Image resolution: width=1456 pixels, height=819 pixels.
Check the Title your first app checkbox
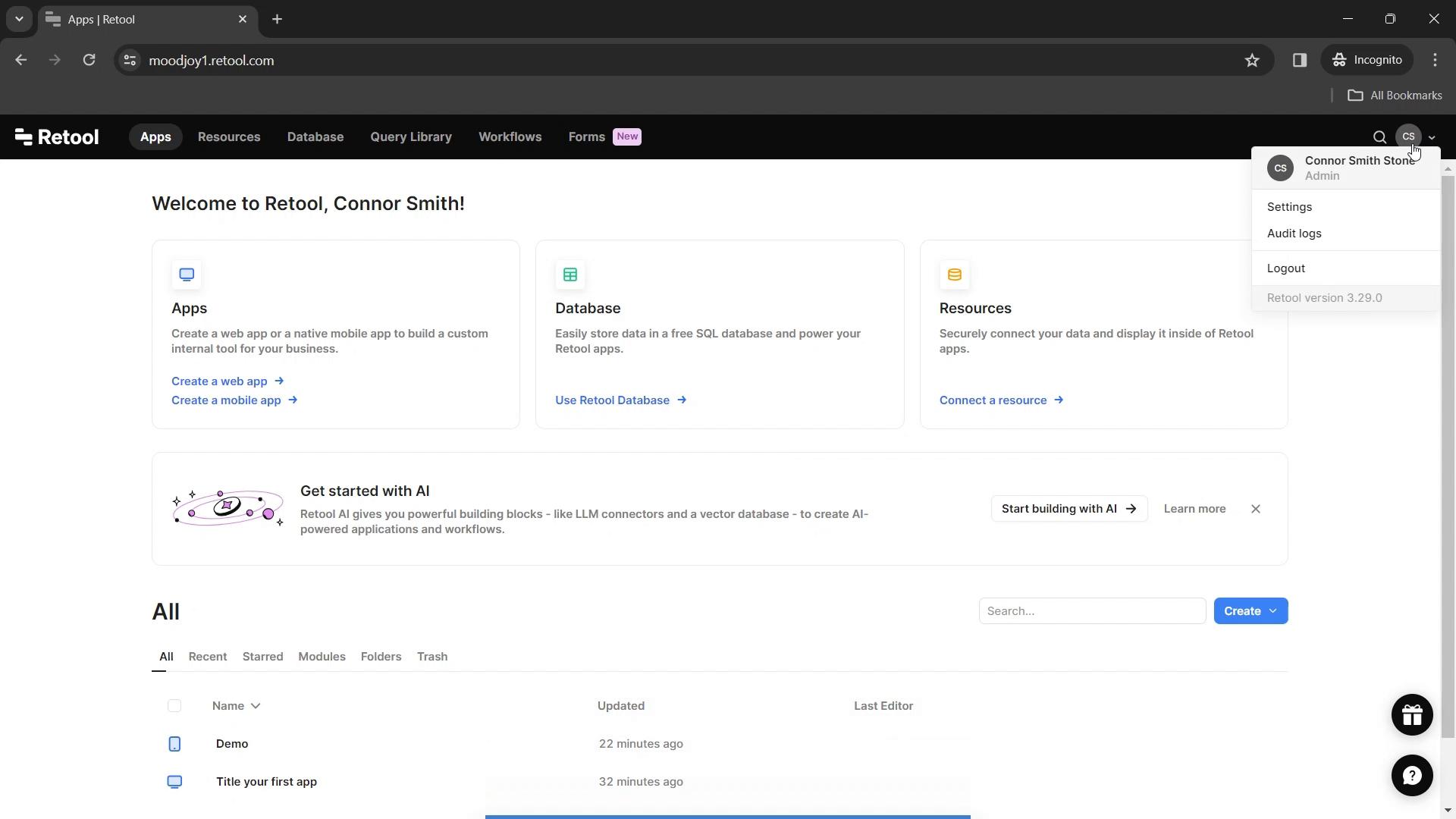pyautogui.click(x=174, y=781)
